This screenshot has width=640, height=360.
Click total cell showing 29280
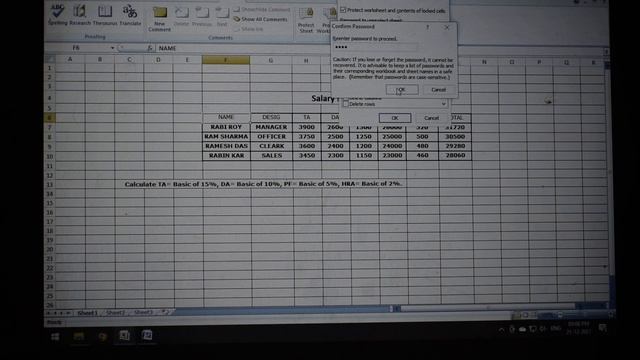click(x=455, y=146)
